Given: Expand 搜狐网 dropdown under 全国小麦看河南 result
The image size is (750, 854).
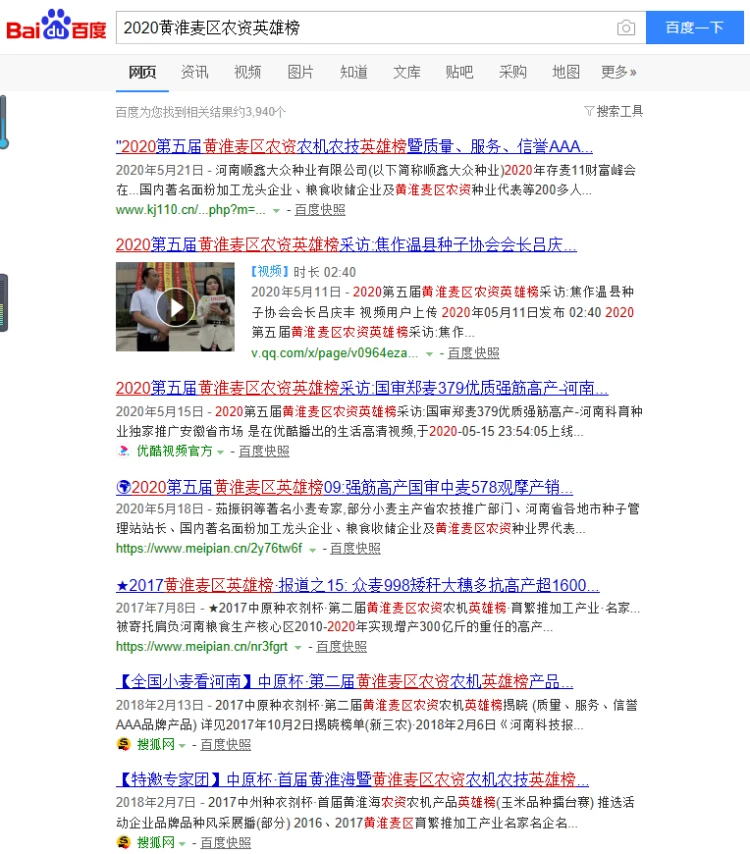Looking at the screenshot, I should pyautogui.click(x=182, y=746).
